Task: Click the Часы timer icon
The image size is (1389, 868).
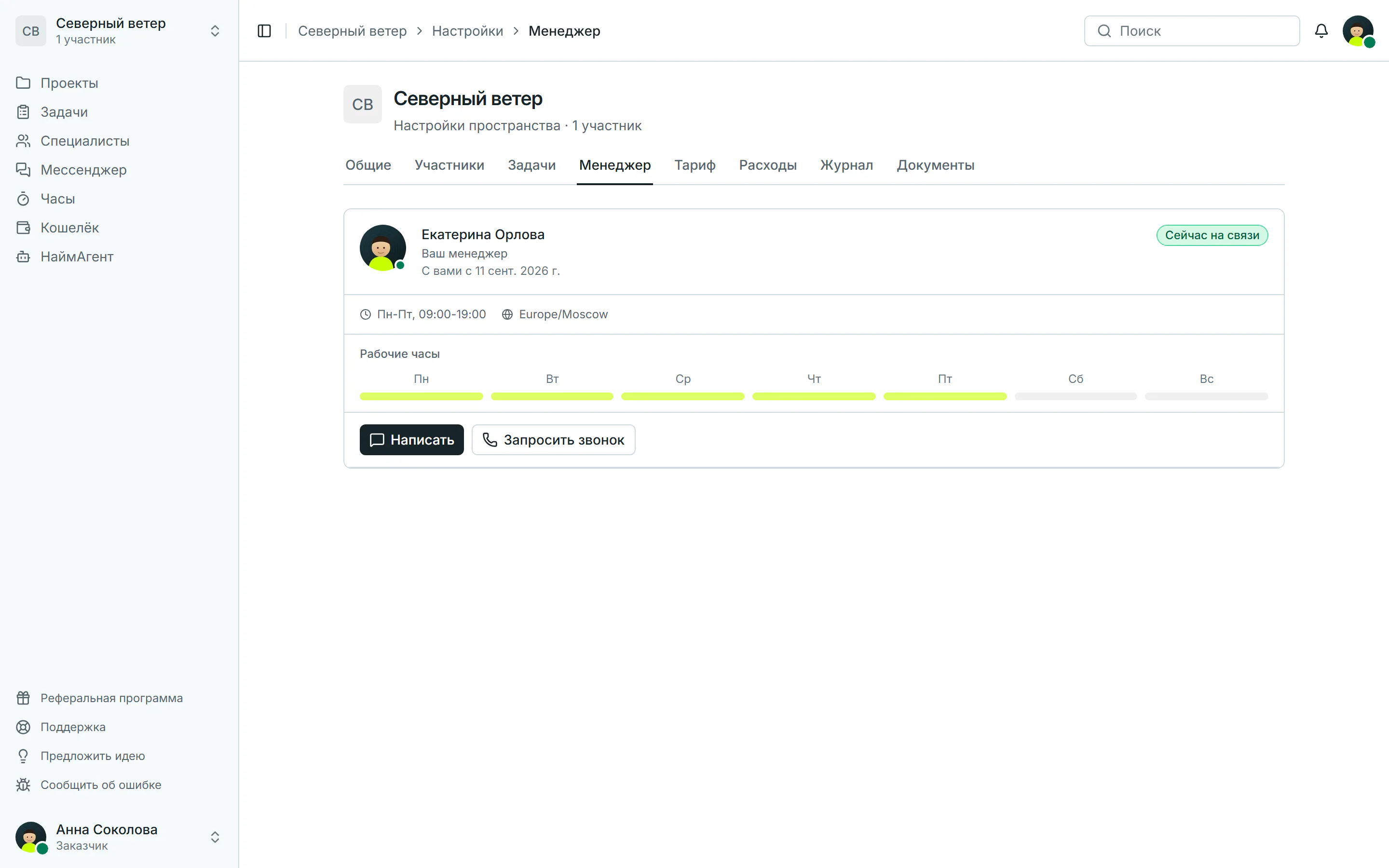Action: tap(23, 199)
